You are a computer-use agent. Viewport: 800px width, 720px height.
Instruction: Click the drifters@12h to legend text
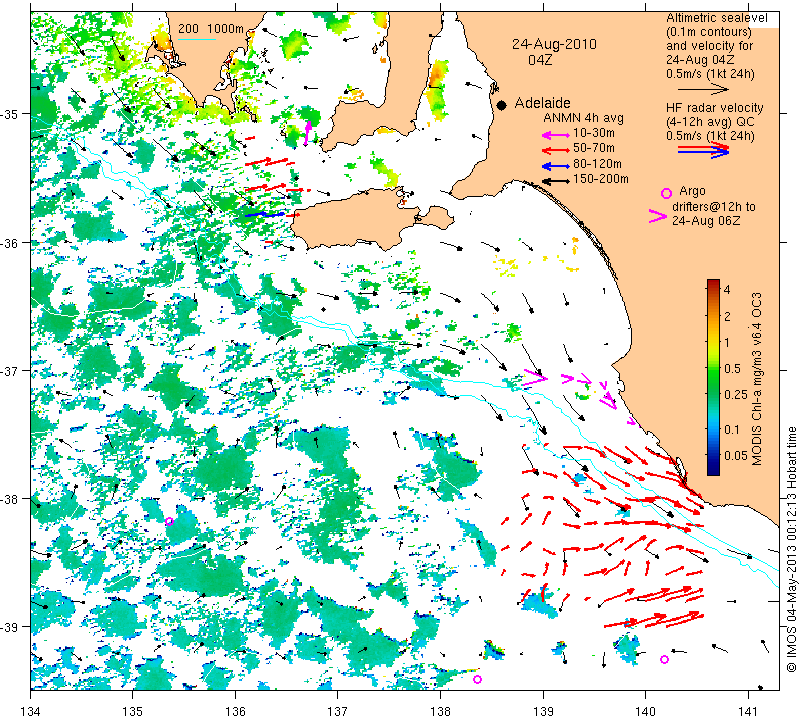pyautogui.click(x=713, y=207)
